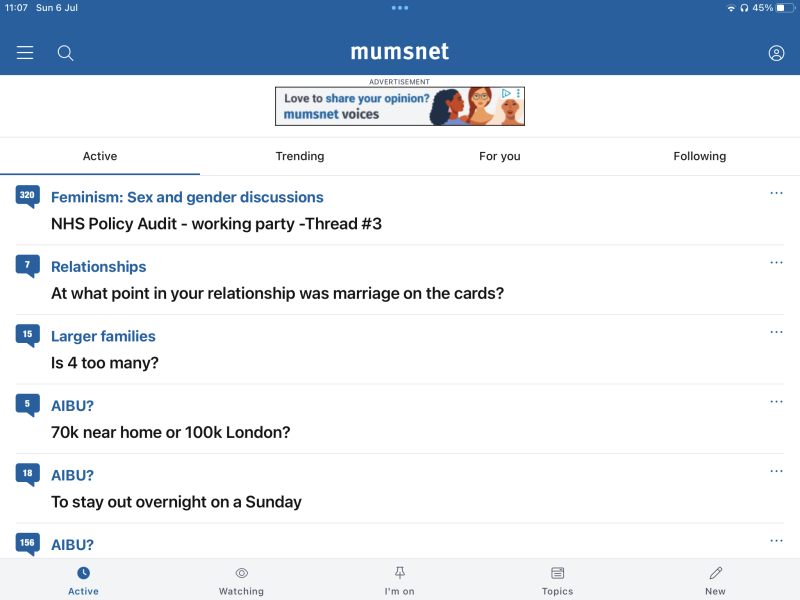
Task: Open the user profile icon
Action: 776,53
